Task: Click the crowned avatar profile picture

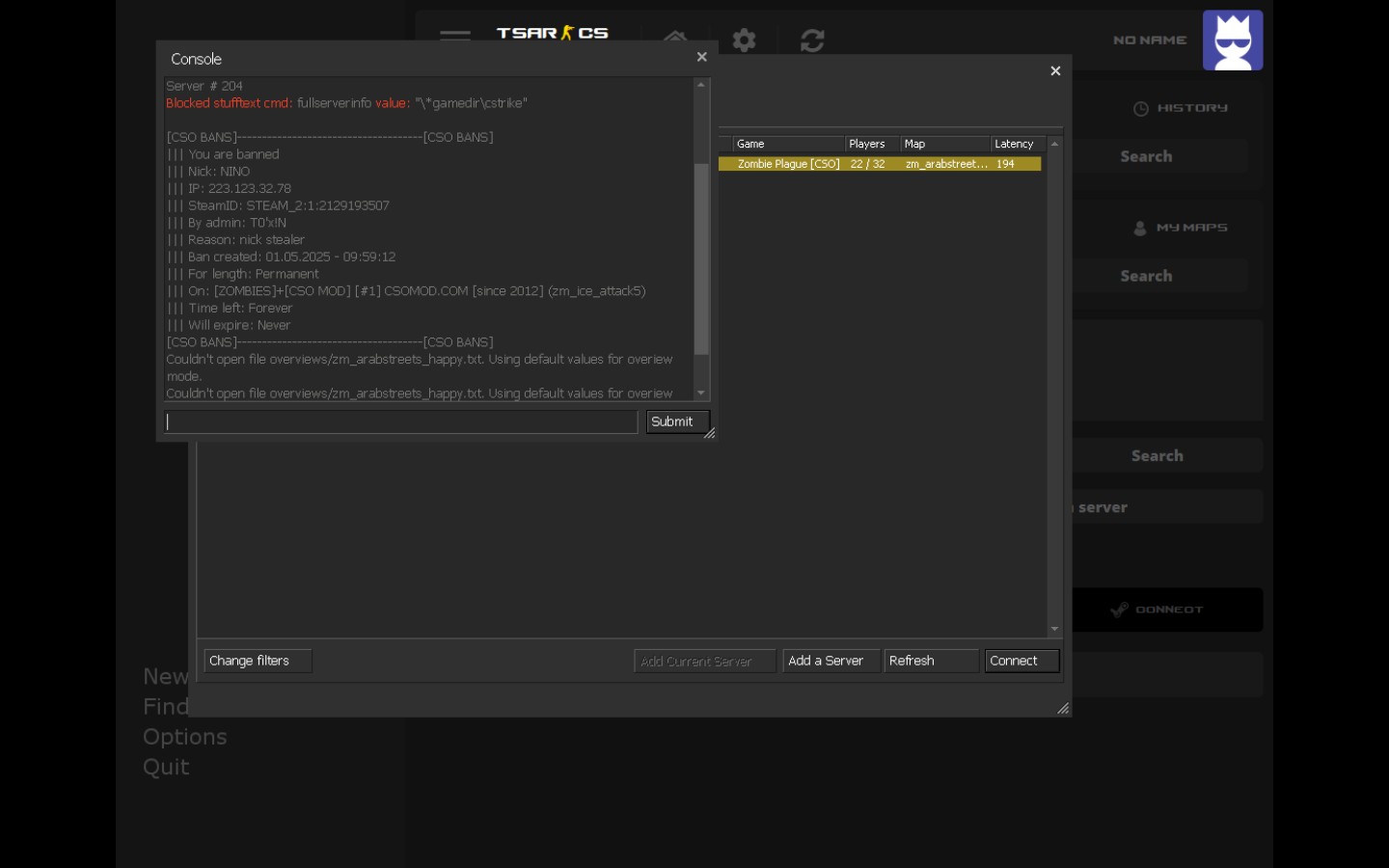Action: [1232, 41]
